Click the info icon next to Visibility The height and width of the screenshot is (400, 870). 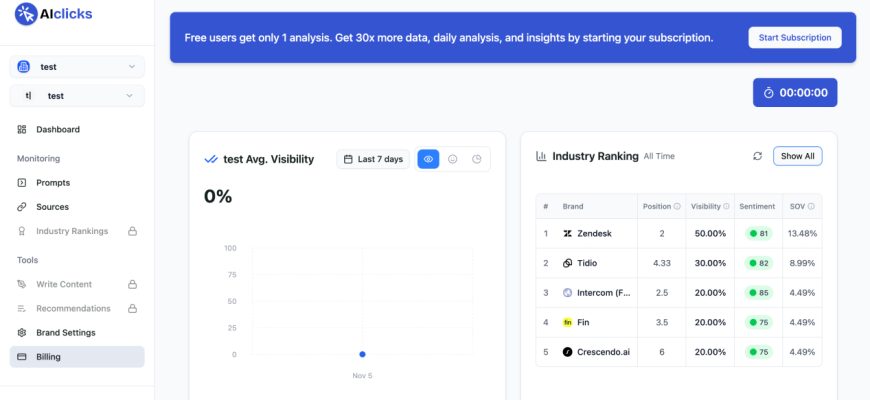[x=726, y=207]
